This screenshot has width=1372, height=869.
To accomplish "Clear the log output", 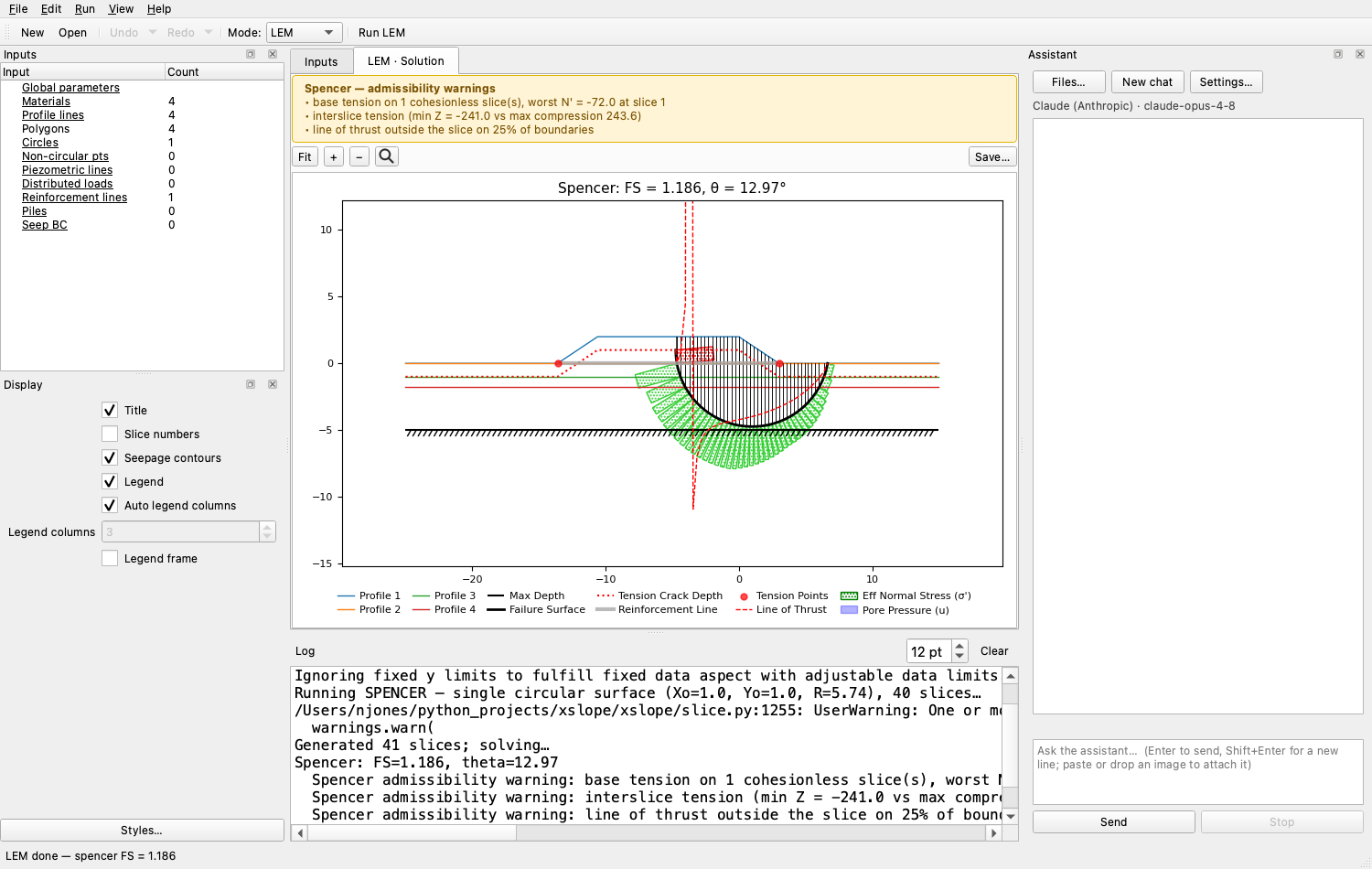I will click(994, 650).
